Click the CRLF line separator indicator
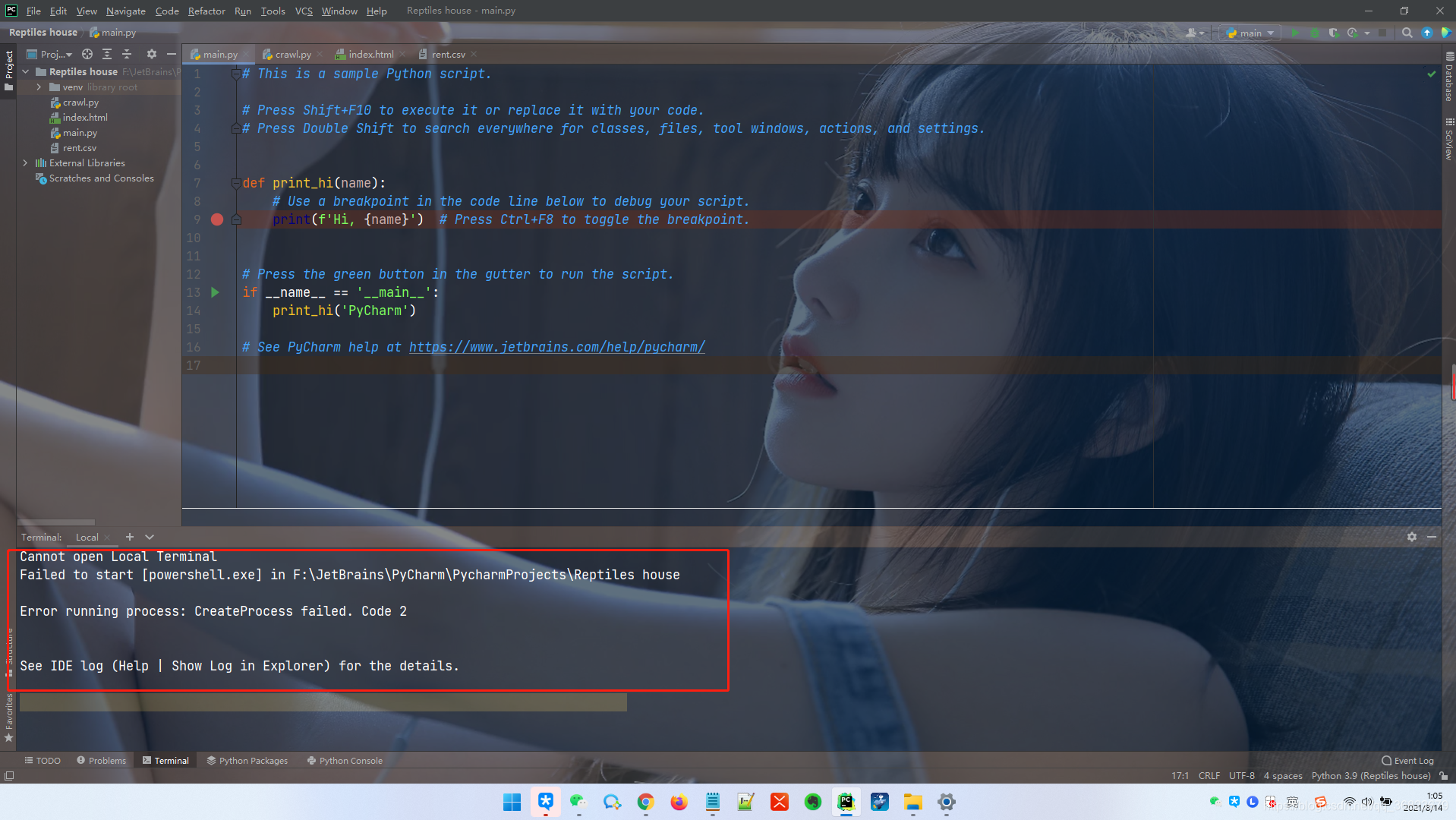1456x820 pixels. coord(1209,775)
